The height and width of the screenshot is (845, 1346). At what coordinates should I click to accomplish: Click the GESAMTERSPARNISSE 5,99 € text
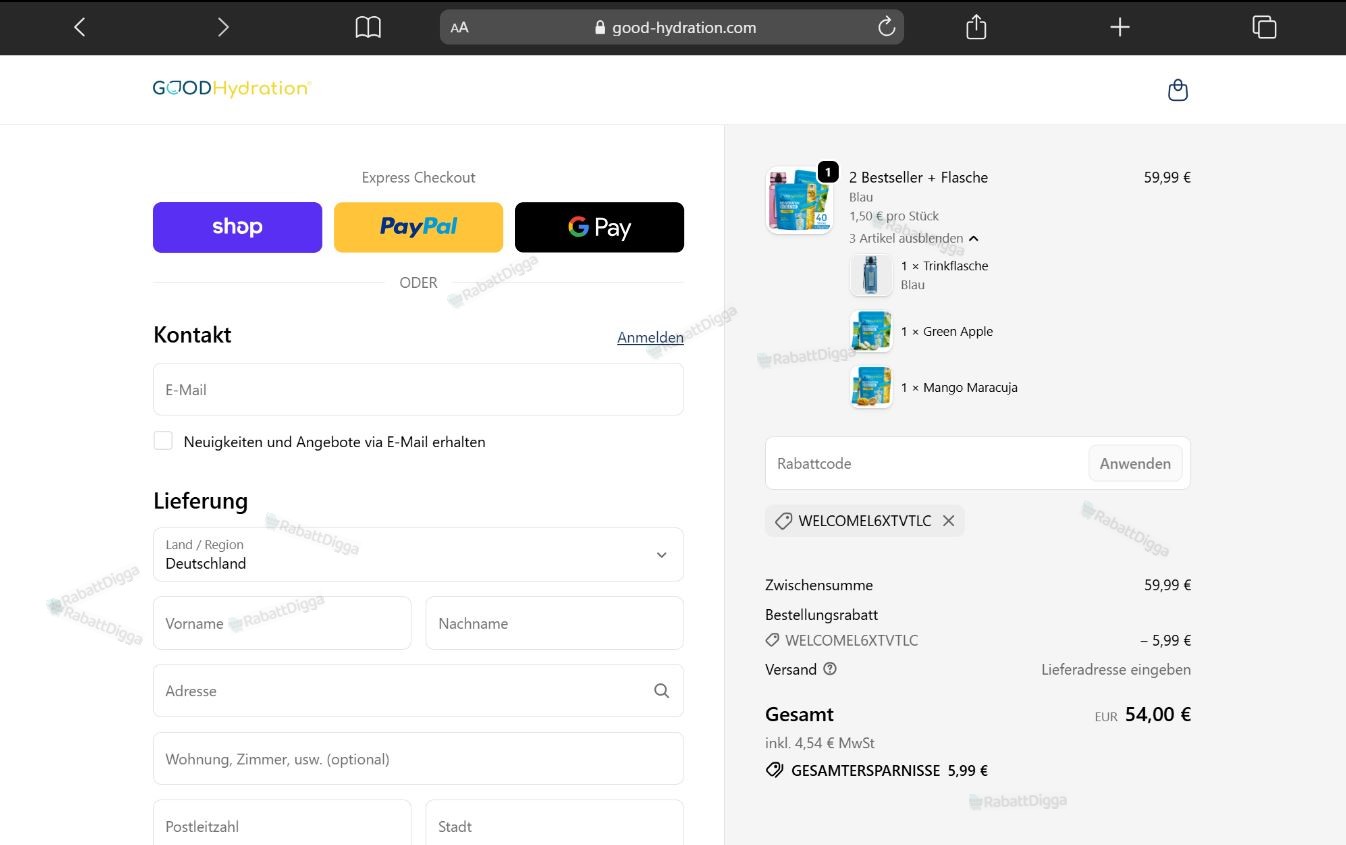pyautogui.click(x=889, y=771)
